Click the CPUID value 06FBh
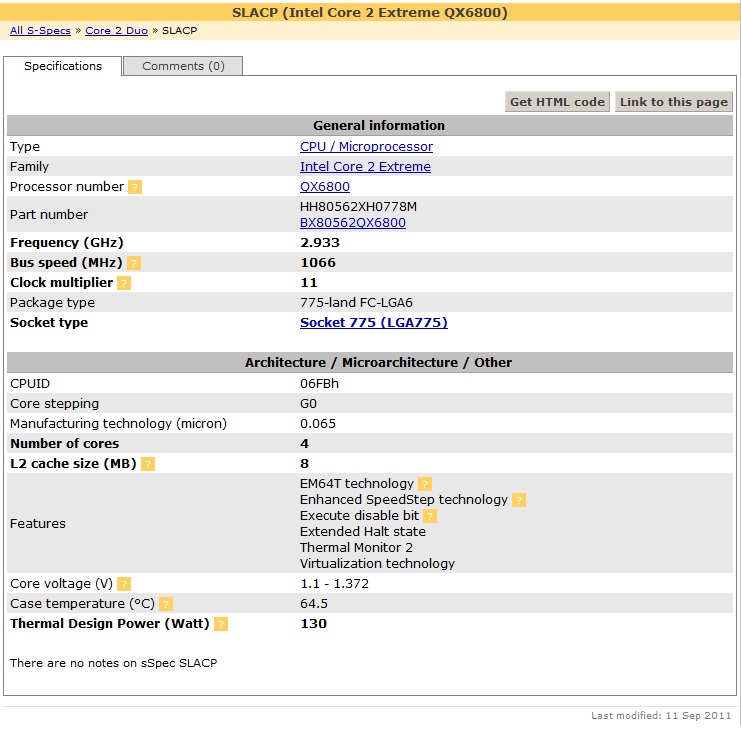This screenshot has height=730, width=741. click(x=319, y=383)
